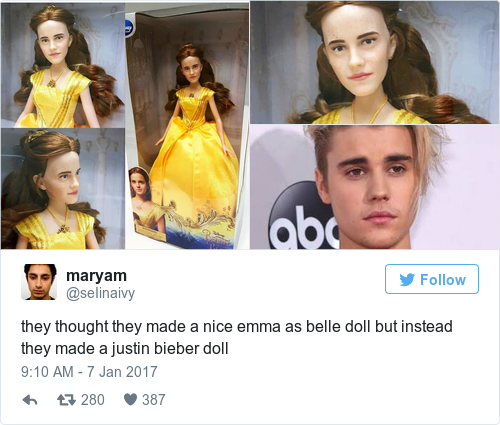500x425 pixels.
Task: Click the abc logo in the photo
Action: (x=302, y=217)
